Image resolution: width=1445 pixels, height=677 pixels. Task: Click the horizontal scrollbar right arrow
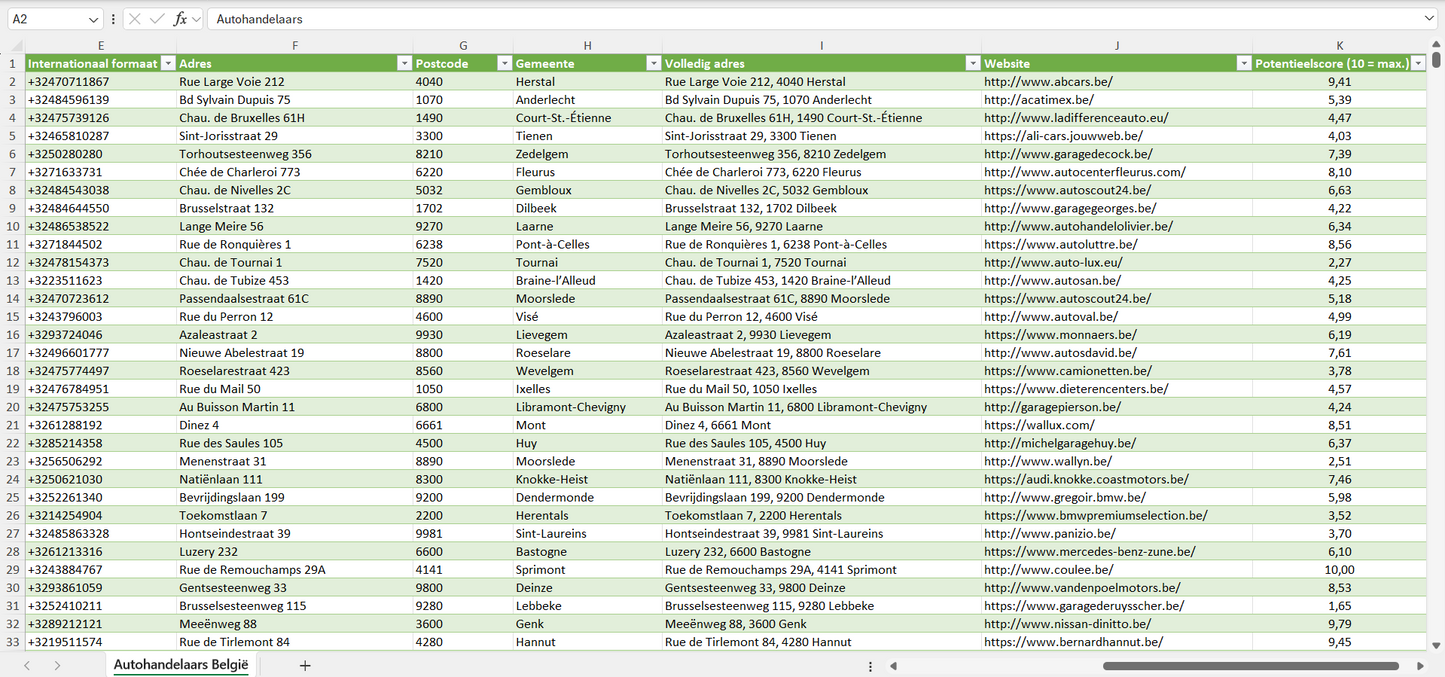pyautogui.click(x=1420, y=666)
